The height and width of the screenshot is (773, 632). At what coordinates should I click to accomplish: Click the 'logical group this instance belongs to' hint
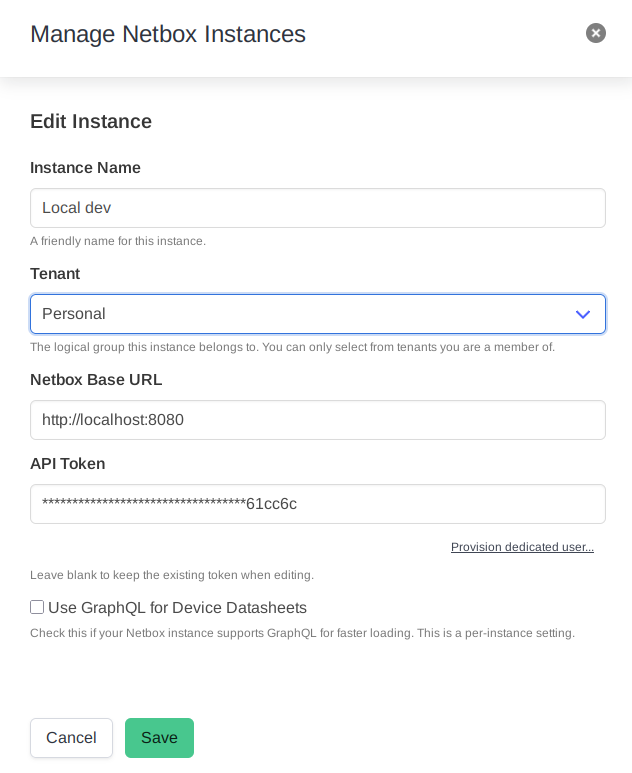click(x=292, y=347)
